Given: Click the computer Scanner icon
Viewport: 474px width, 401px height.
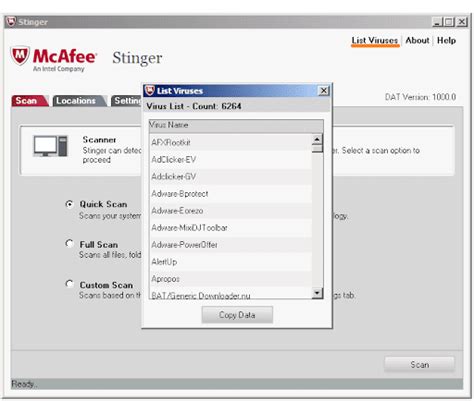Looking at the screenshot, I should 50,146.
